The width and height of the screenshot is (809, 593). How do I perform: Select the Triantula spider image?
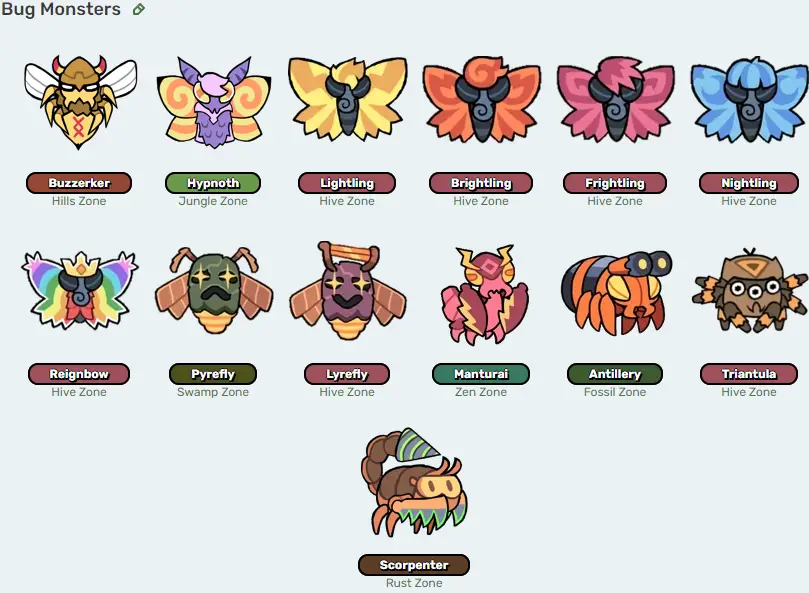pyautogui.click(x=749, y=290)
